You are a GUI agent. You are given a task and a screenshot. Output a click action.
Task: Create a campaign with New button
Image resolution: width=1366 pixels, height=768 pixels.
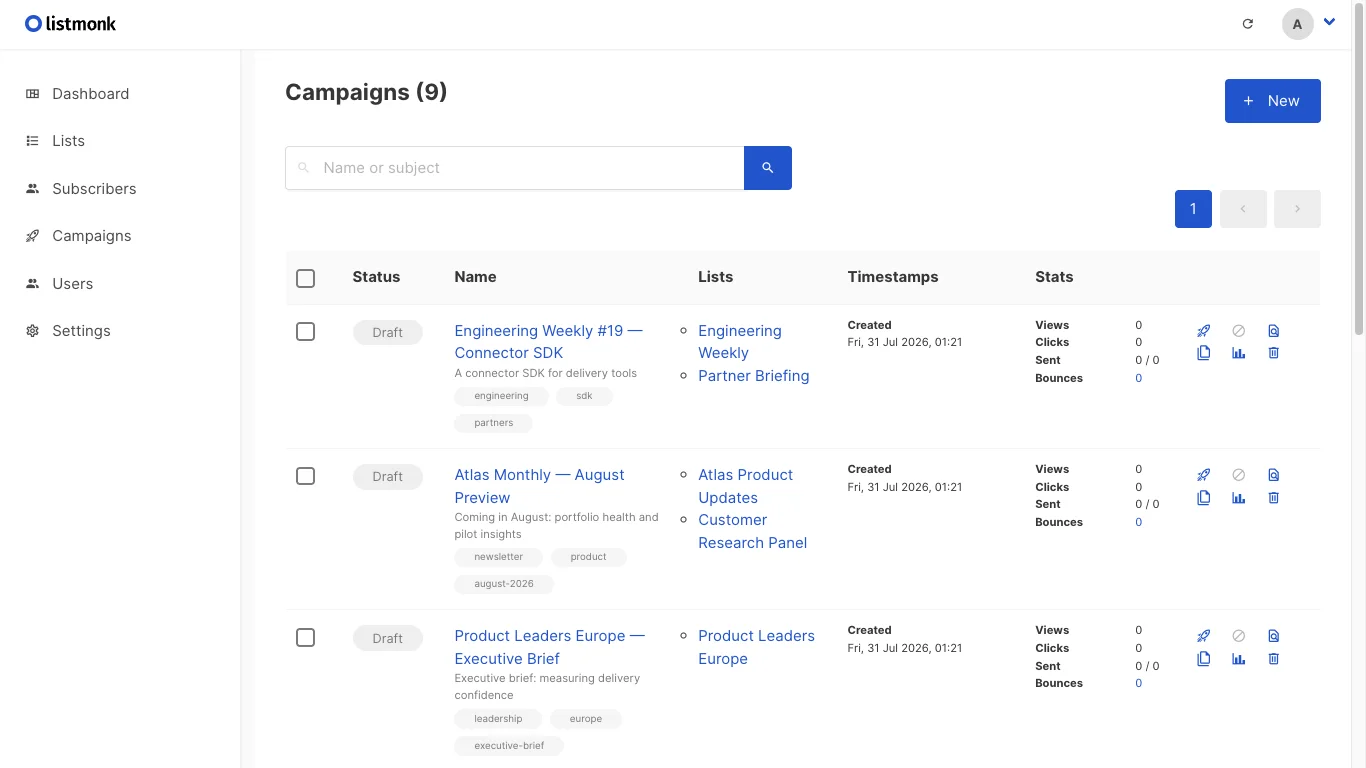[1273, 101]
